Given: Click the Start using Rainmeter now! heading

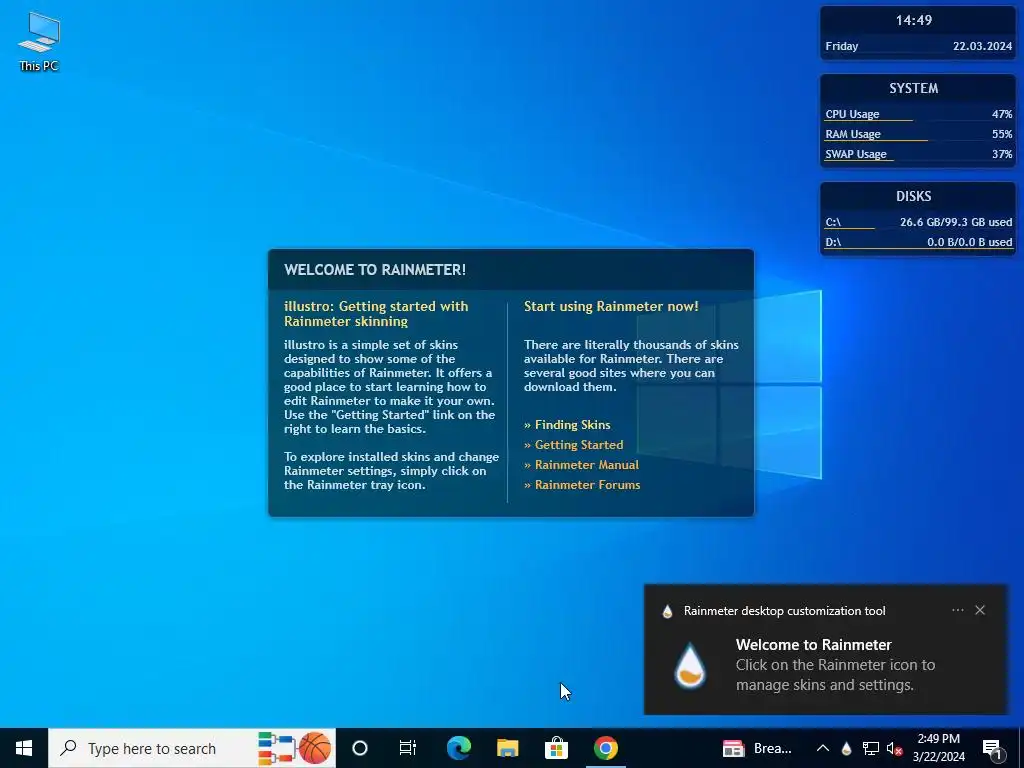Looking at the screenshot, I should coord(611,306).
